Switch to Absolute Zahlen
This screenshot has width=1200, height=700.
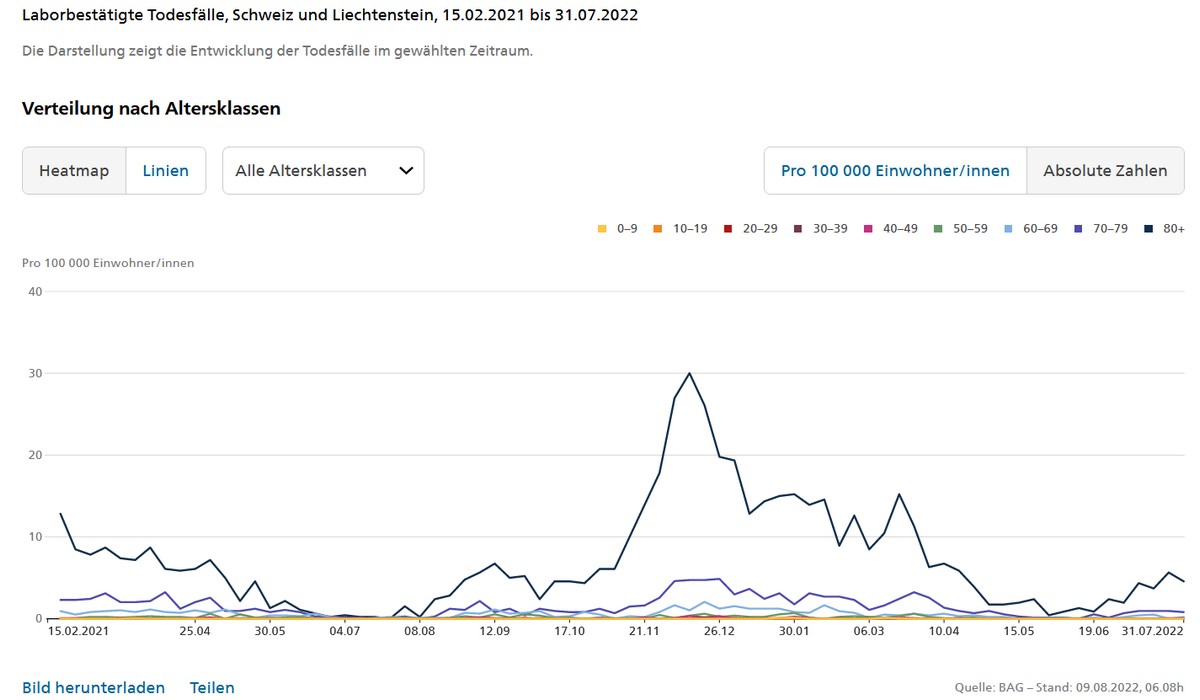pos(1105,171)
